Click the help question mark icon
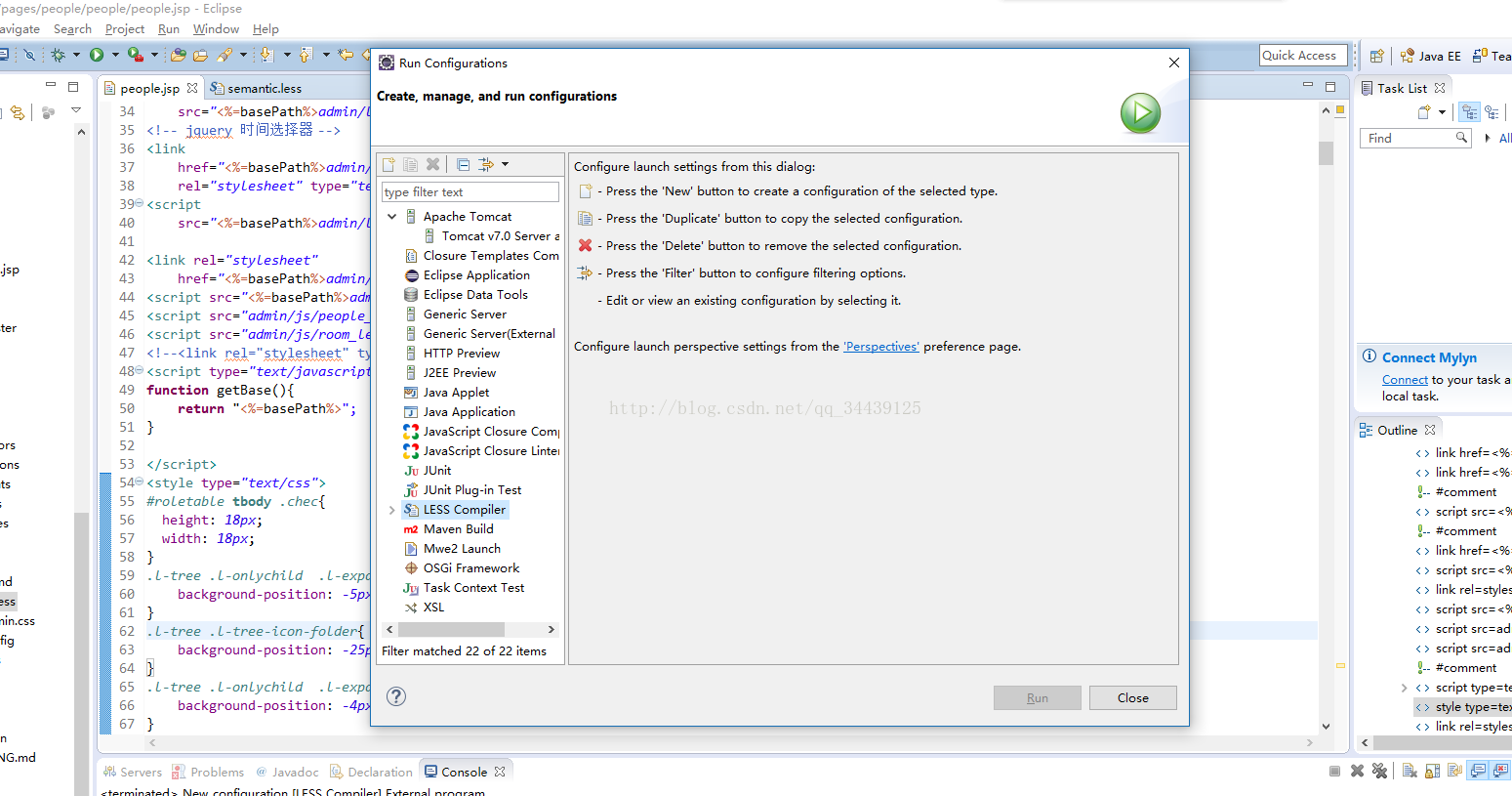1512x796 pixels. coord(396,696)
